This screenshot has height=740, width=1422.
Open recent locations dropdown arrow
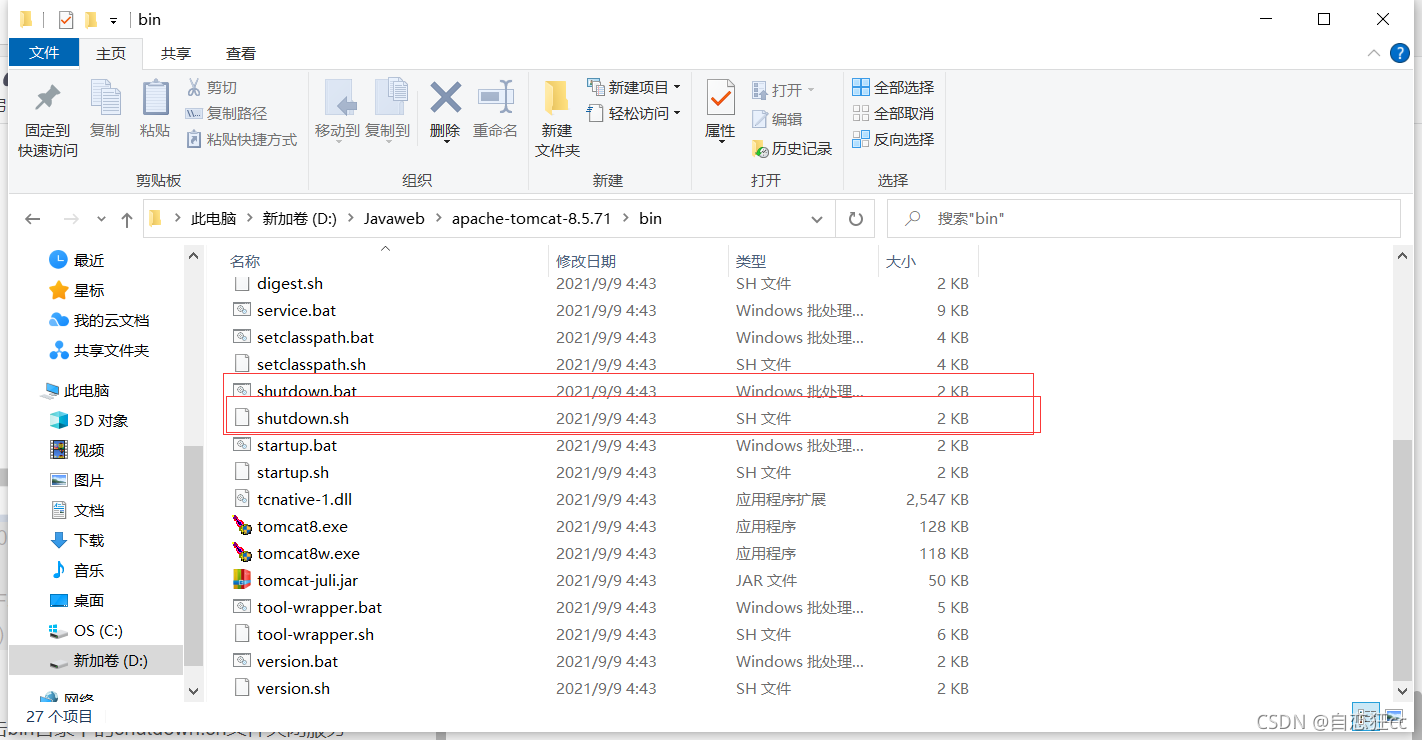(x=101, y=219)
